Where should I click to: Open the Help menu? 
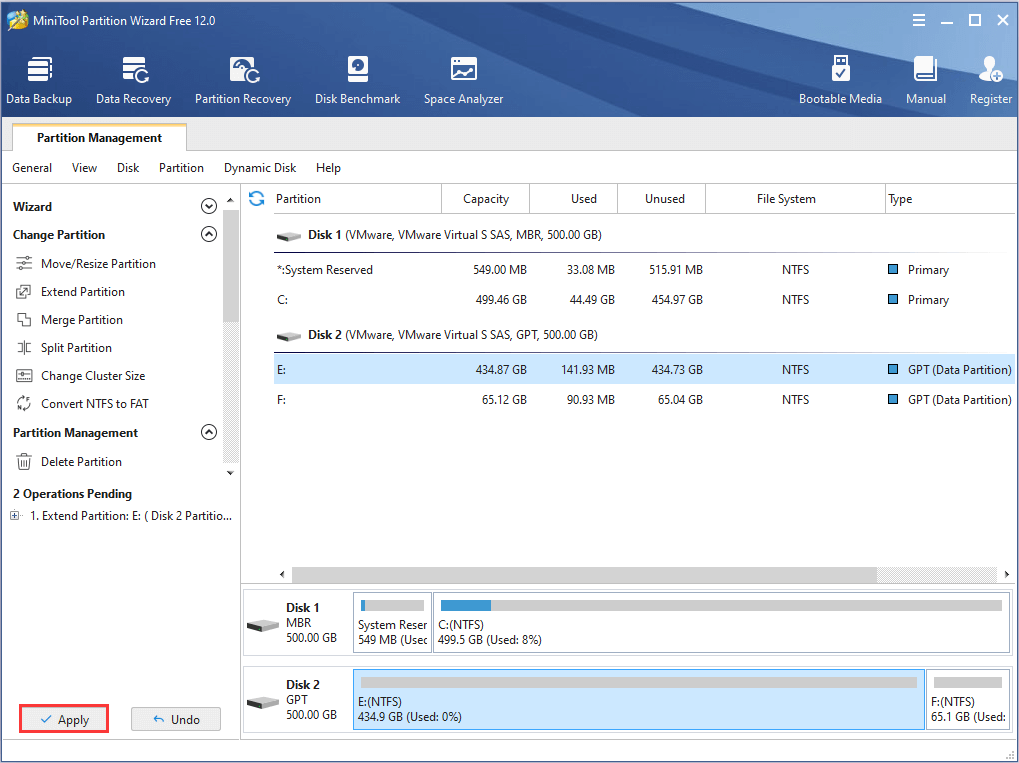pyautogui.click(x=328, y=168)
